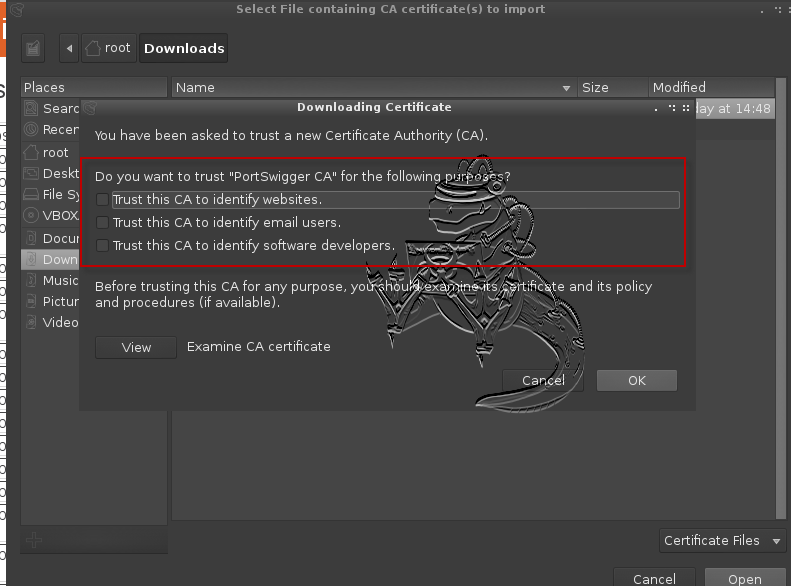Open Certificate Files filter dropdown

[722, 541]
